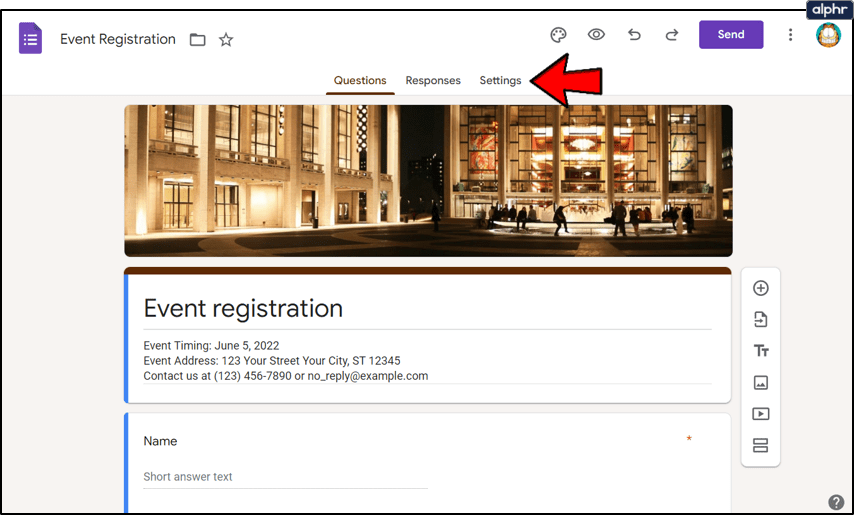This screenshot has width=855, height=515.
Task: Click the Short answer text field
Action: 285,477
